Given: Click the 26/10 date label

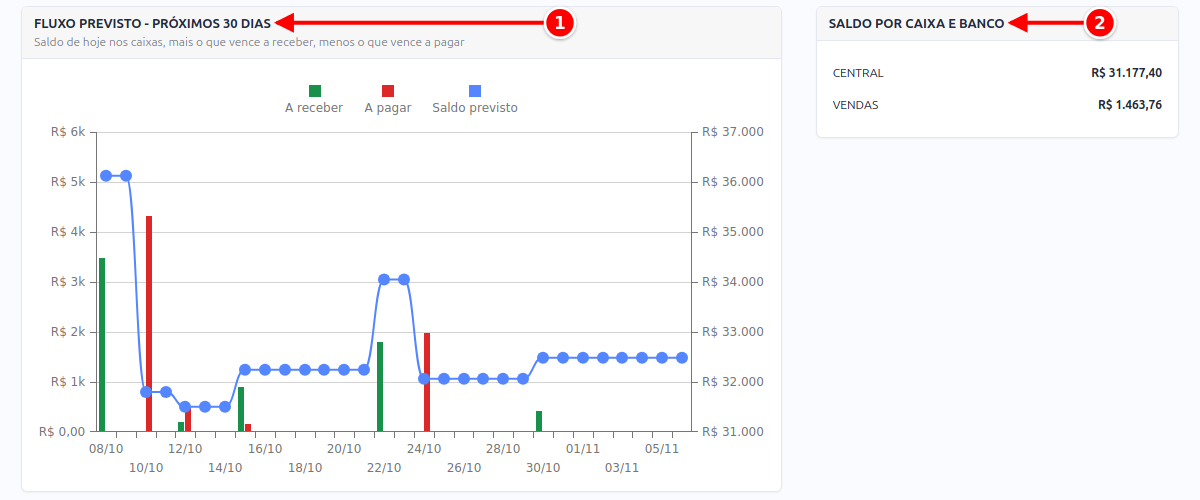Looking at the screenshot, I should tap(463, 468).
